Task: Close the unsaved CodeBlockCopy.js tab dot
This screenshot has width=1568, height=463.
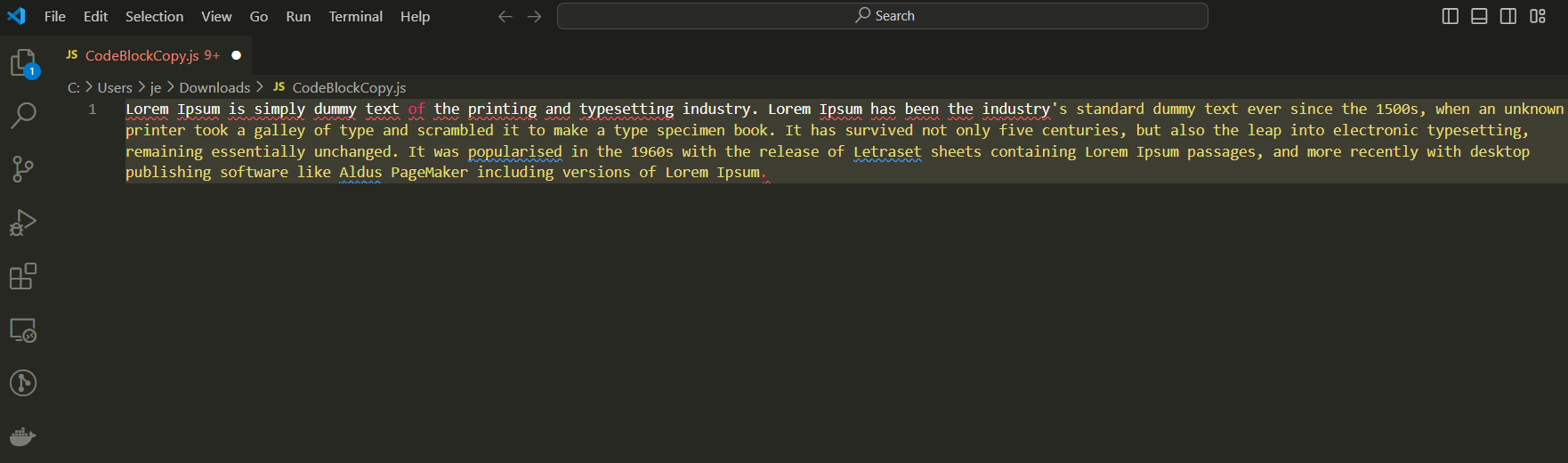Action: tap(237, 55)
